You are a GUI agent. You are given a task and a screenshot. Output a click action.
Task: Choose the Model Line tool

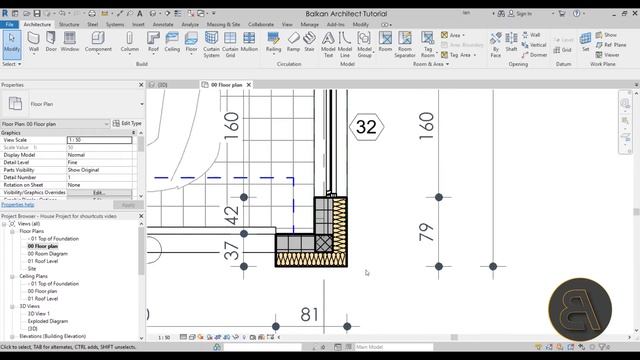point(345,44)
